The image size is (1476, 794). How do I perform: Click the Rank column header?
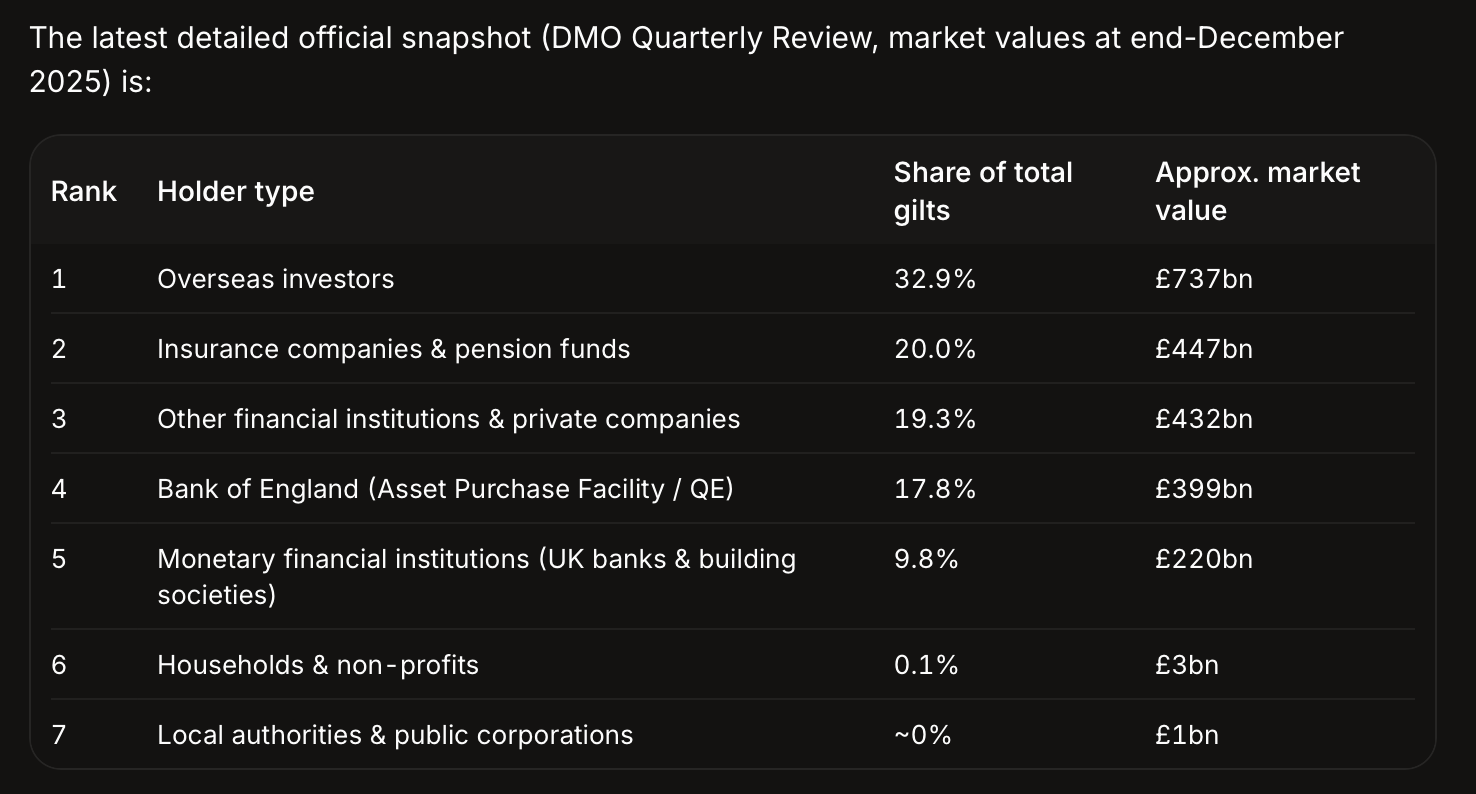(84, 191)
